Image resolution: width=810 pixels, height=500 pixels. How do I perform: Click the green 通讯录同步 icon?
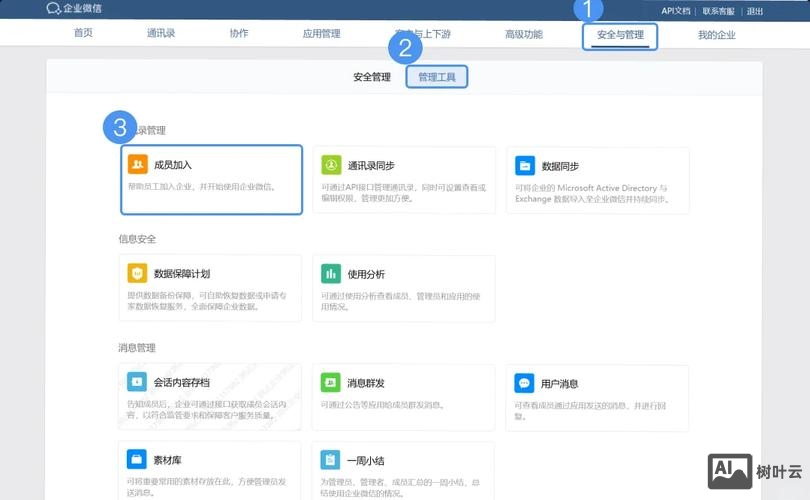pos(331,165)
